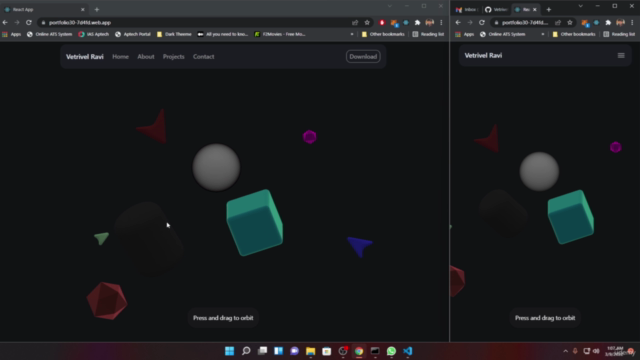Click forward arrow in left browser

(x=17, y=22)
